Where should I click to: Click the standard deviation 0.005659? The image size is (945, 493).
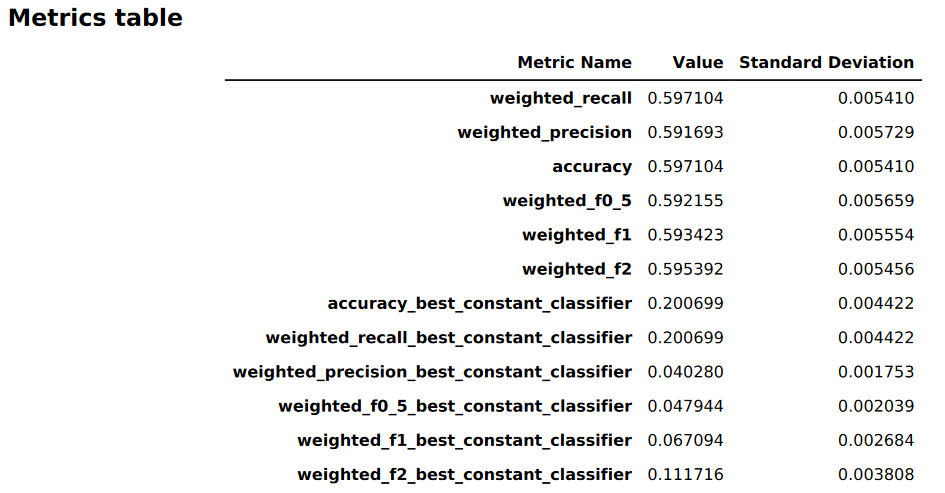coord(876,201)
